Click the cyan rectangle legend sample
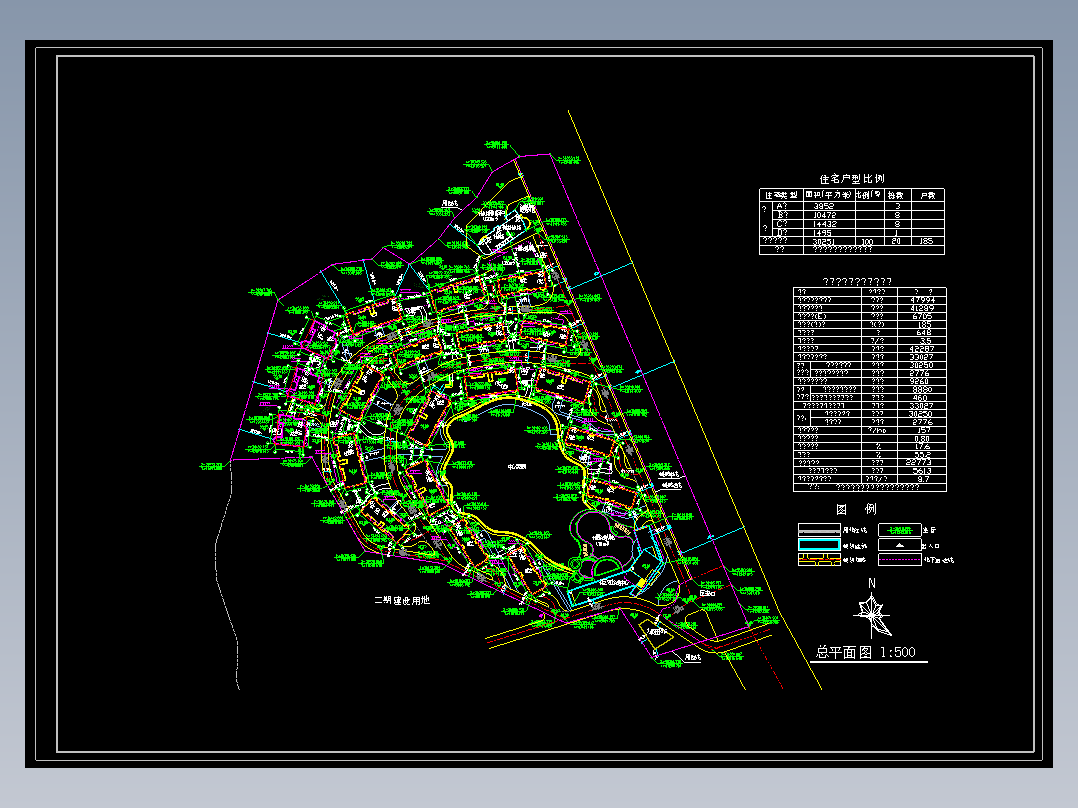The image size is (1078, 808). (819, 545)
